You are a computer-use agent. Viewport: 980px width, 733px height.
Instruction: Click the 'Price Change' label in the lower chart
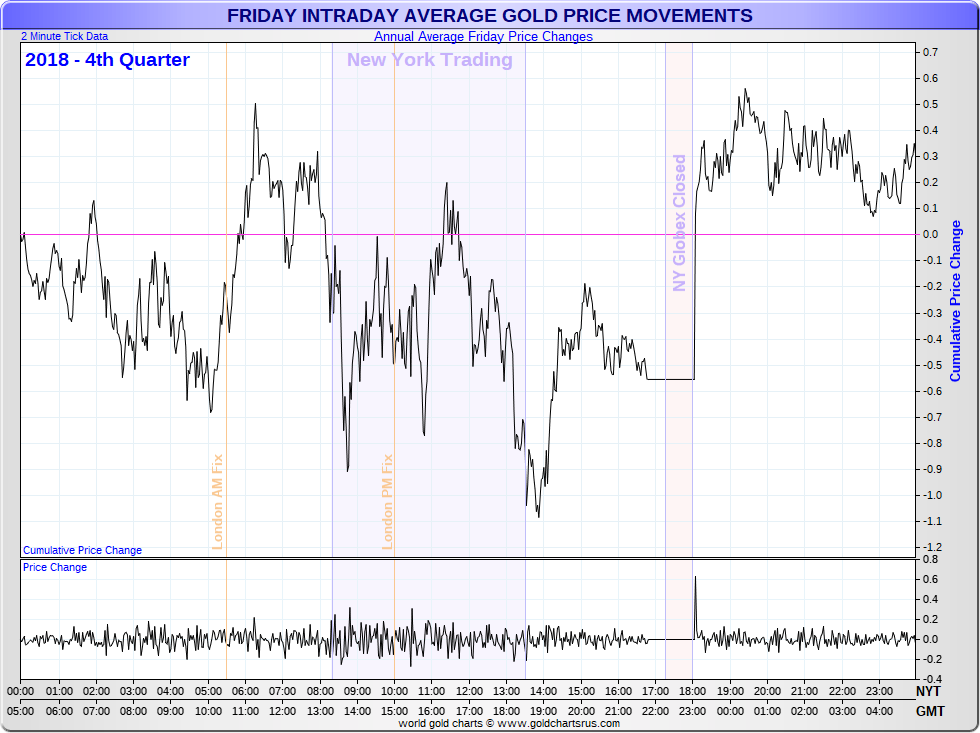point(55,567)
